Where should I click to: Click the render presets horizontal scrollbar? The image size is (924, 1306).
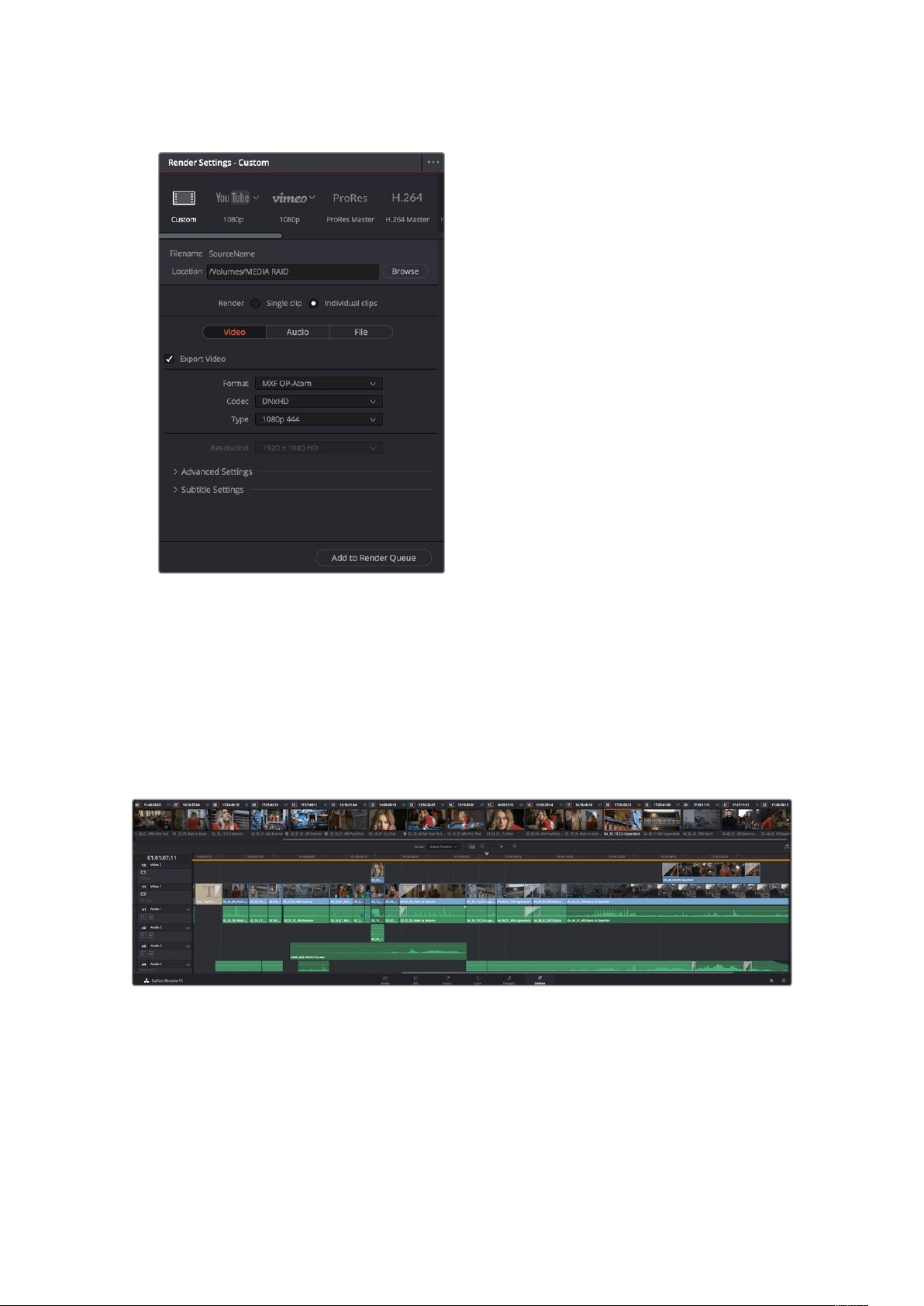point(221,236)
